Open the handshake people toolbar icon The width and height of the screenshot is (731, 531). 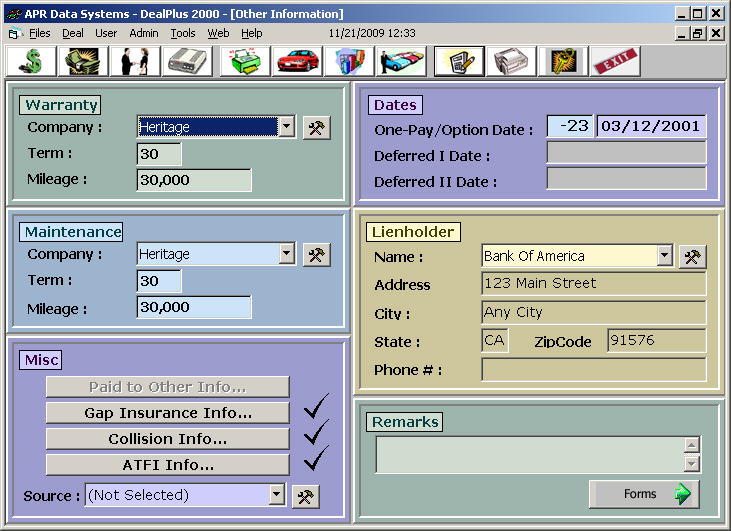coord(135,62)
